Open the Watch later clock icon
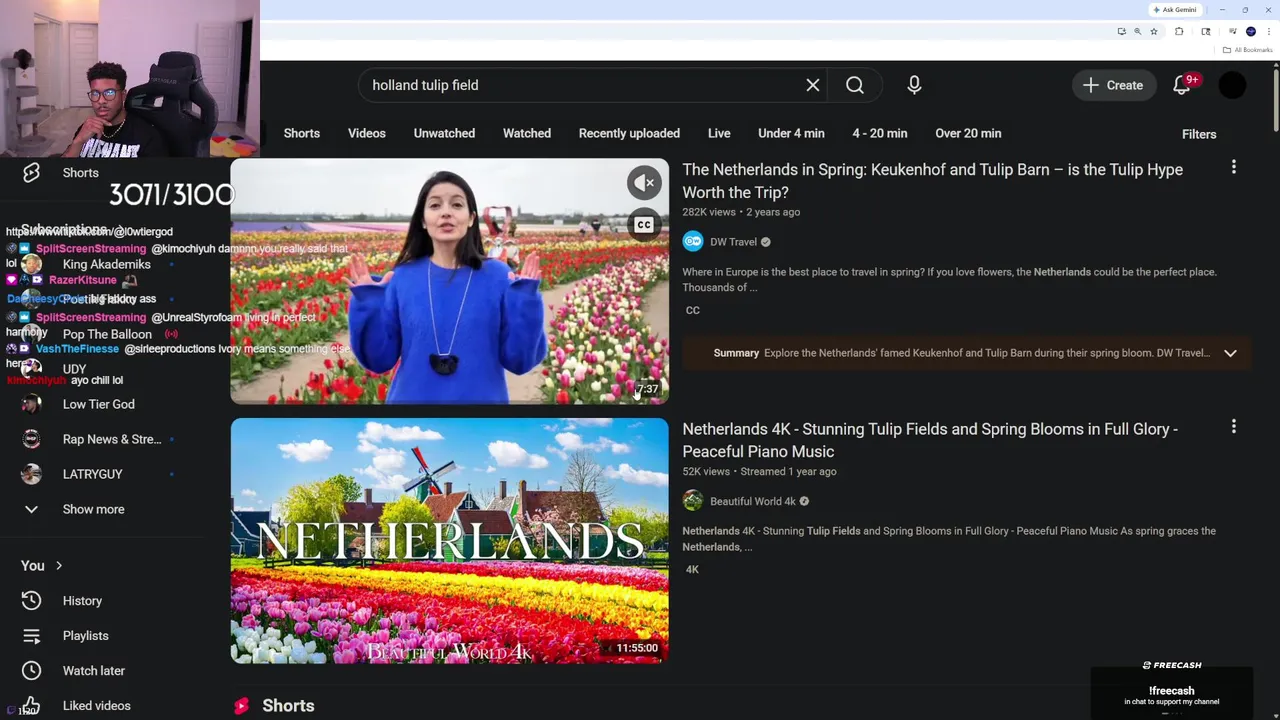1280x720 pixels. pos(31,671)
